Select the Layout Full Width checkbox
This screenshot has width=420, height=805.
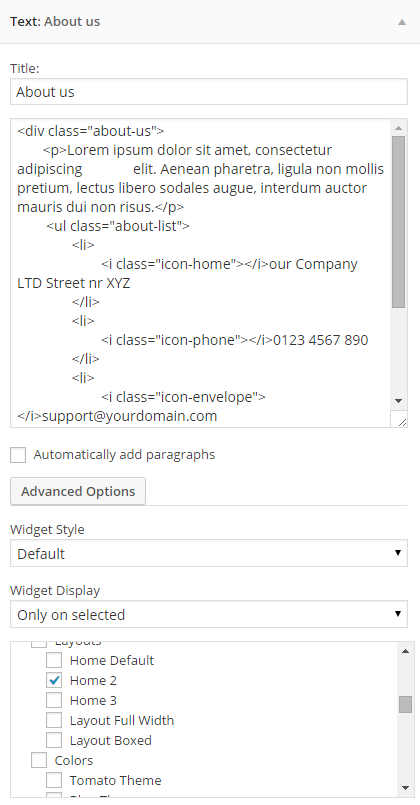(54, 720)
